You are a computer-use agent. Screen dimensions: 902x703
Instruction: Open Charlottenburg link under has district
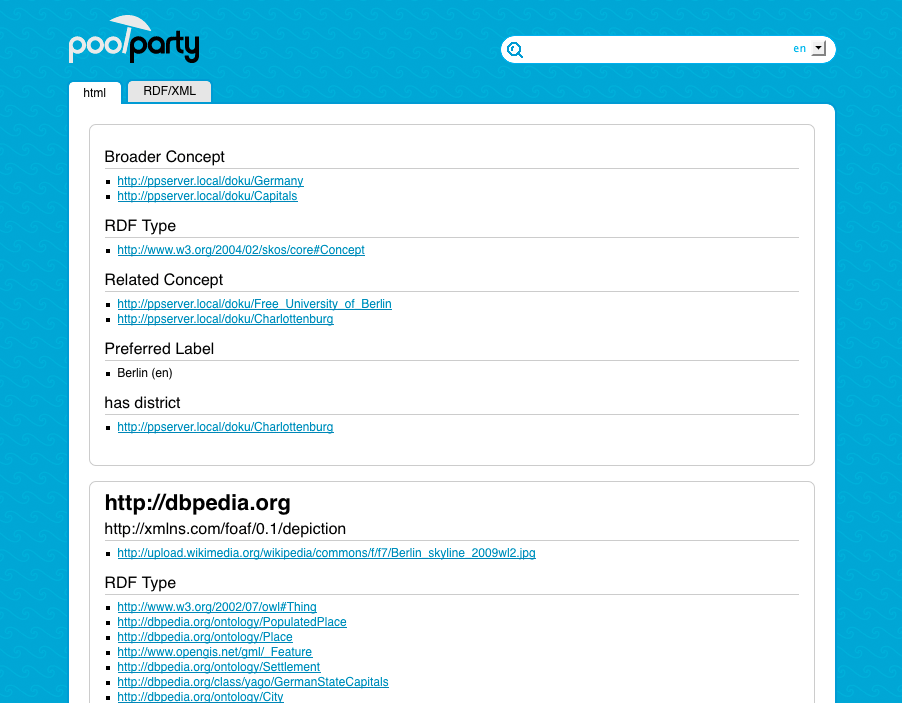tap(226, 427)
